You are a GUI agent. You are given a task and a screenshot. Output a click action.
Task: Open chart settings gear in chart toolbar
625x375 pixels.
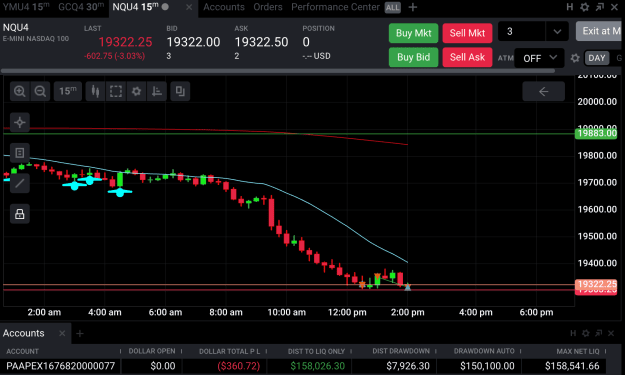136,91
